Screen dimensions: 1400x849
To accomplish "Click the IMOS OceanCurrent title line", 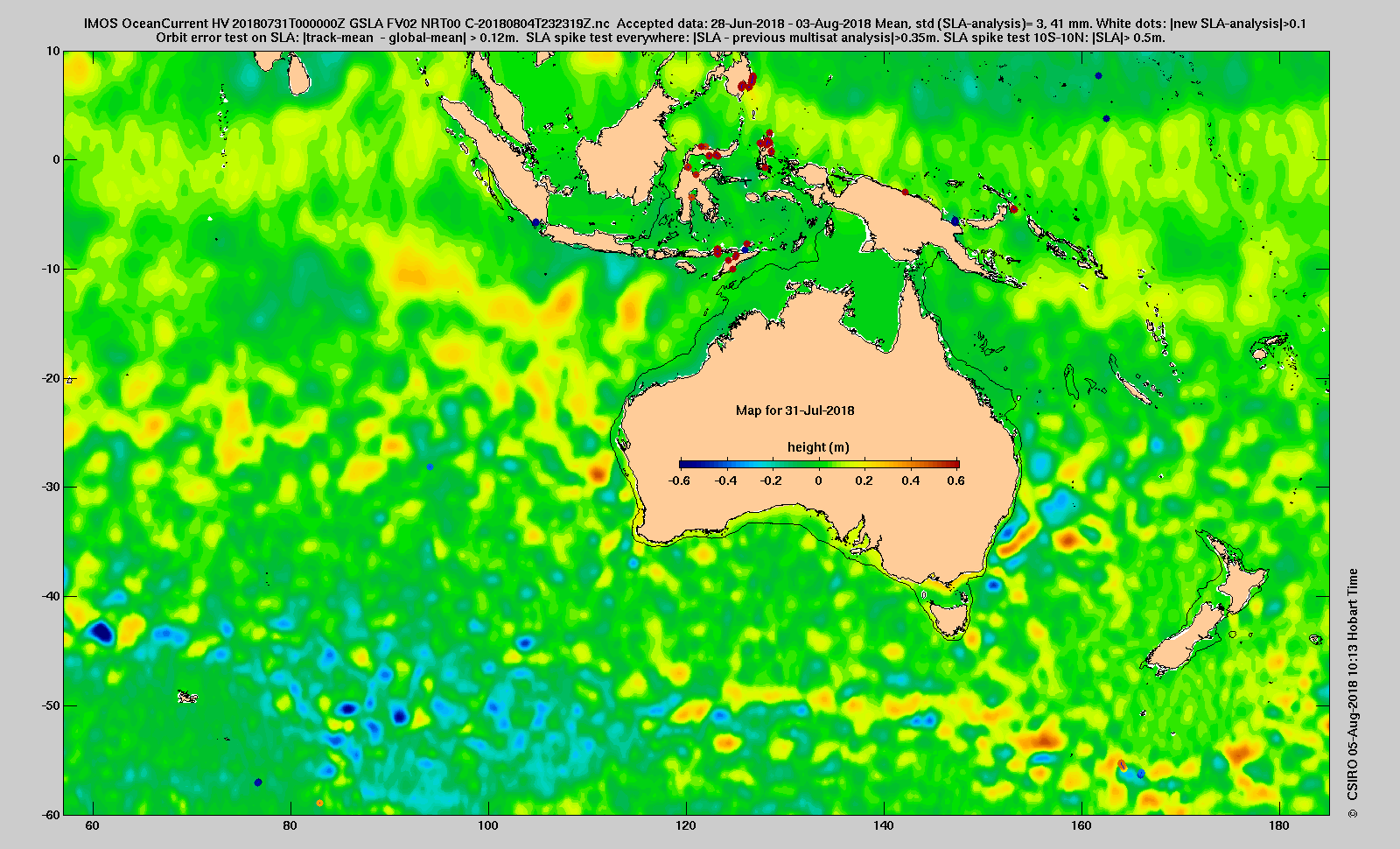I will (695, 24).
